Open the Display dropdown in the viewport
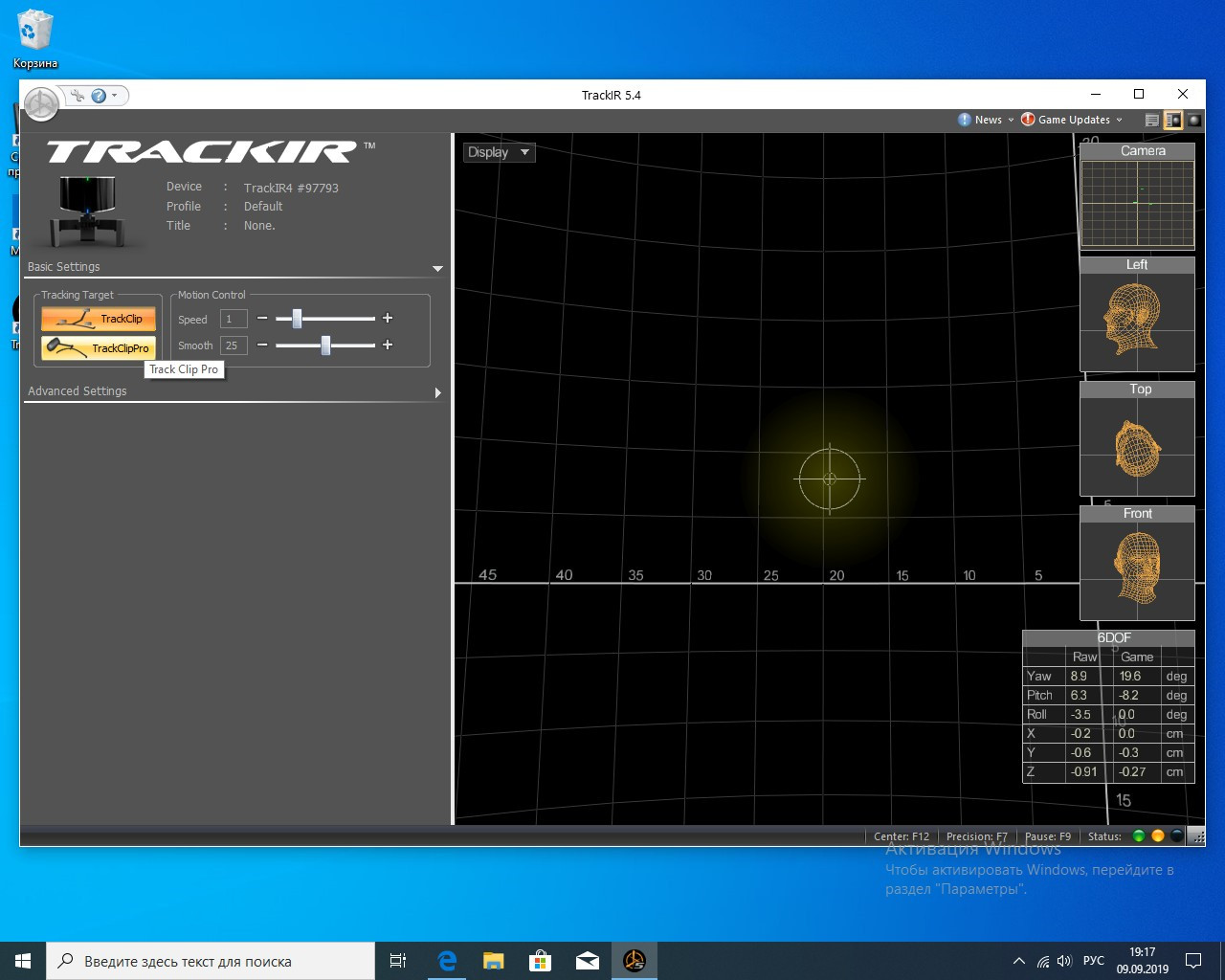The width and height of the screenshot is (1225, 980). coord(499,152)
